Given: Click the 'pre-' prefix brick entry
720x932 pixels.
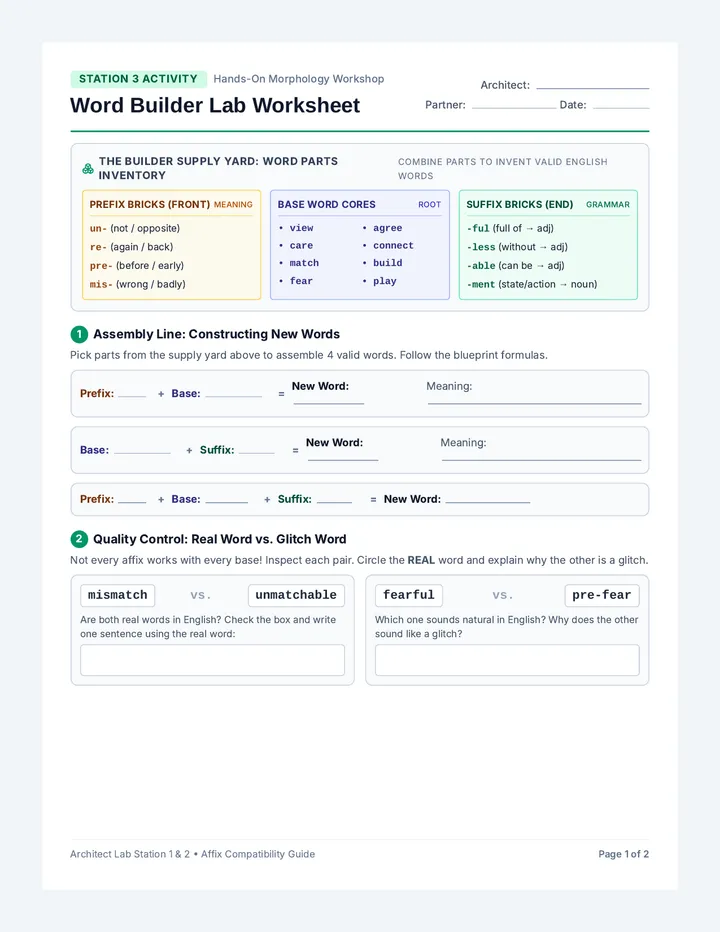Looking at the screenshot, I should [137, 266].
